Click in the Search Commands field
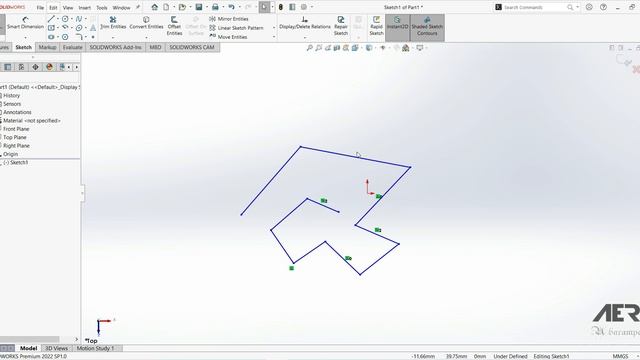This screenshot has height=360, width=640. [534, 7]
